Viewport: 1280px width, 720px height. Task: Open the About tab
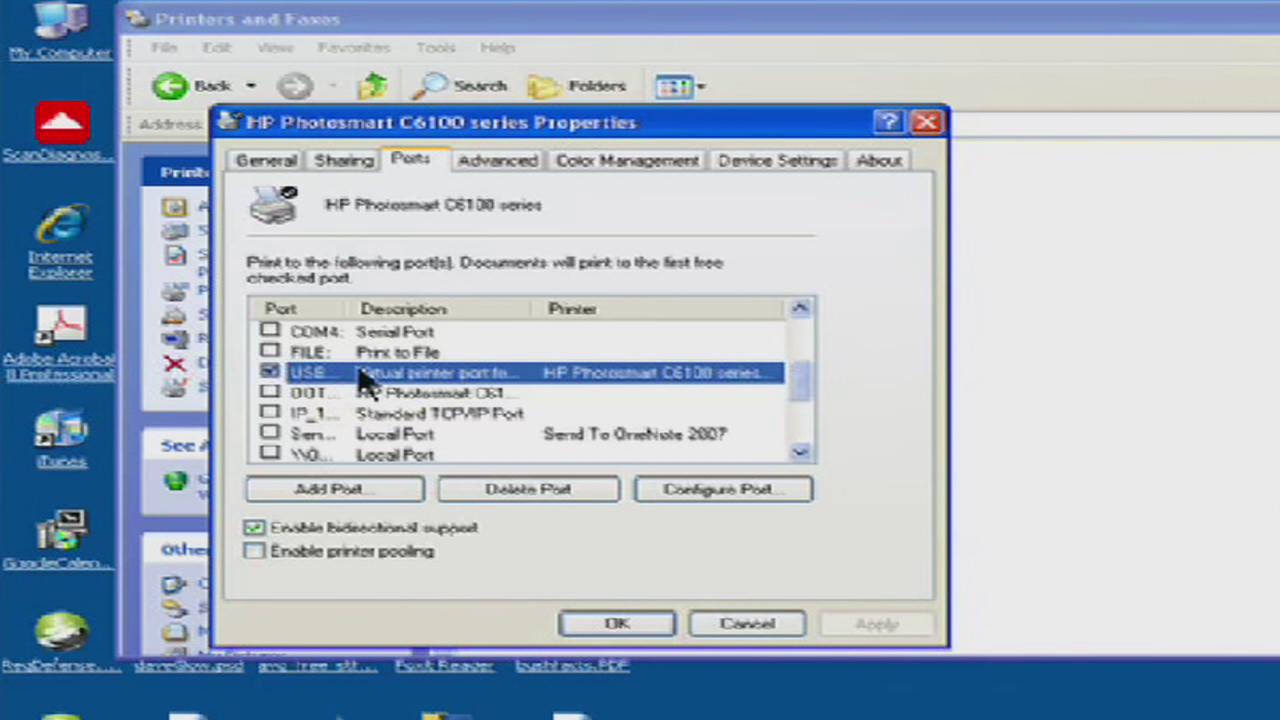tap(879, 160)
